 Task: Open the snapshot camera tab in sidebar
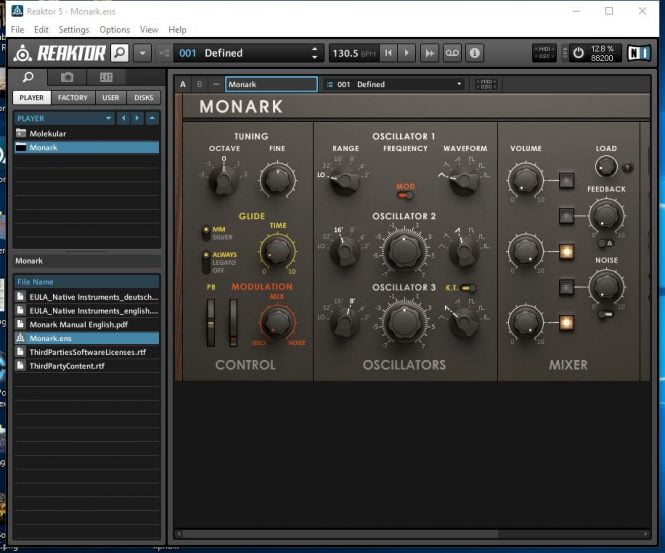pos(67,77)
